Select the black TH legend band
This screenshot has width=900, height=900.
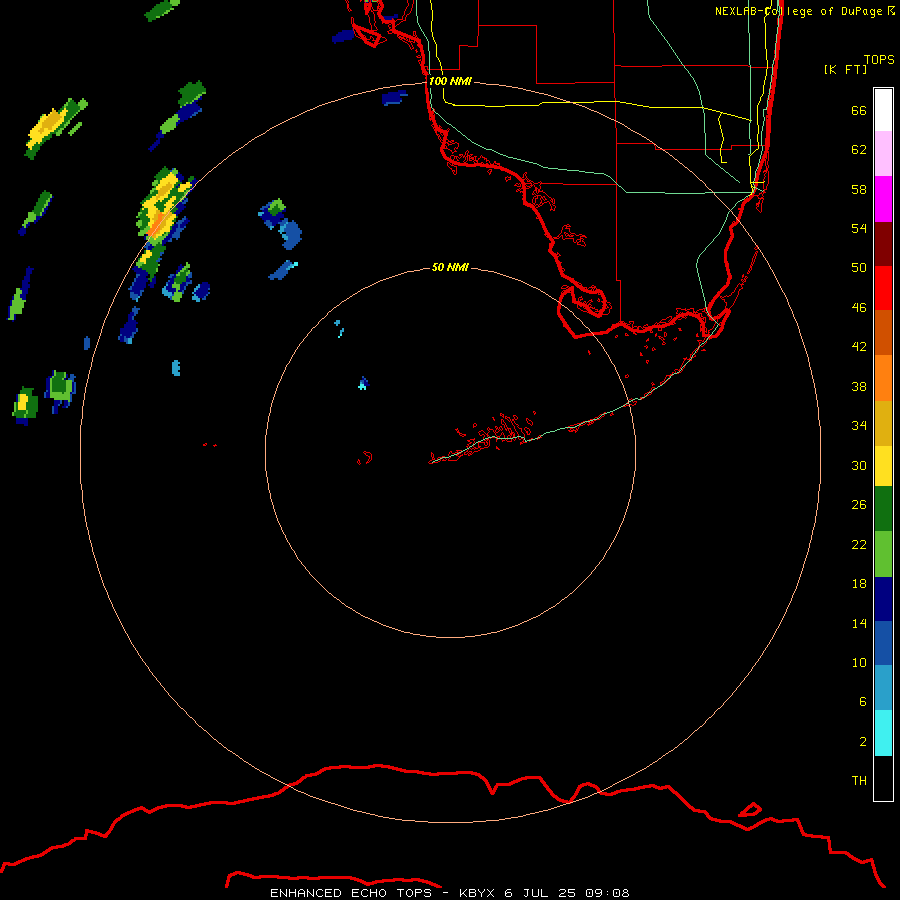click(883, 778)
